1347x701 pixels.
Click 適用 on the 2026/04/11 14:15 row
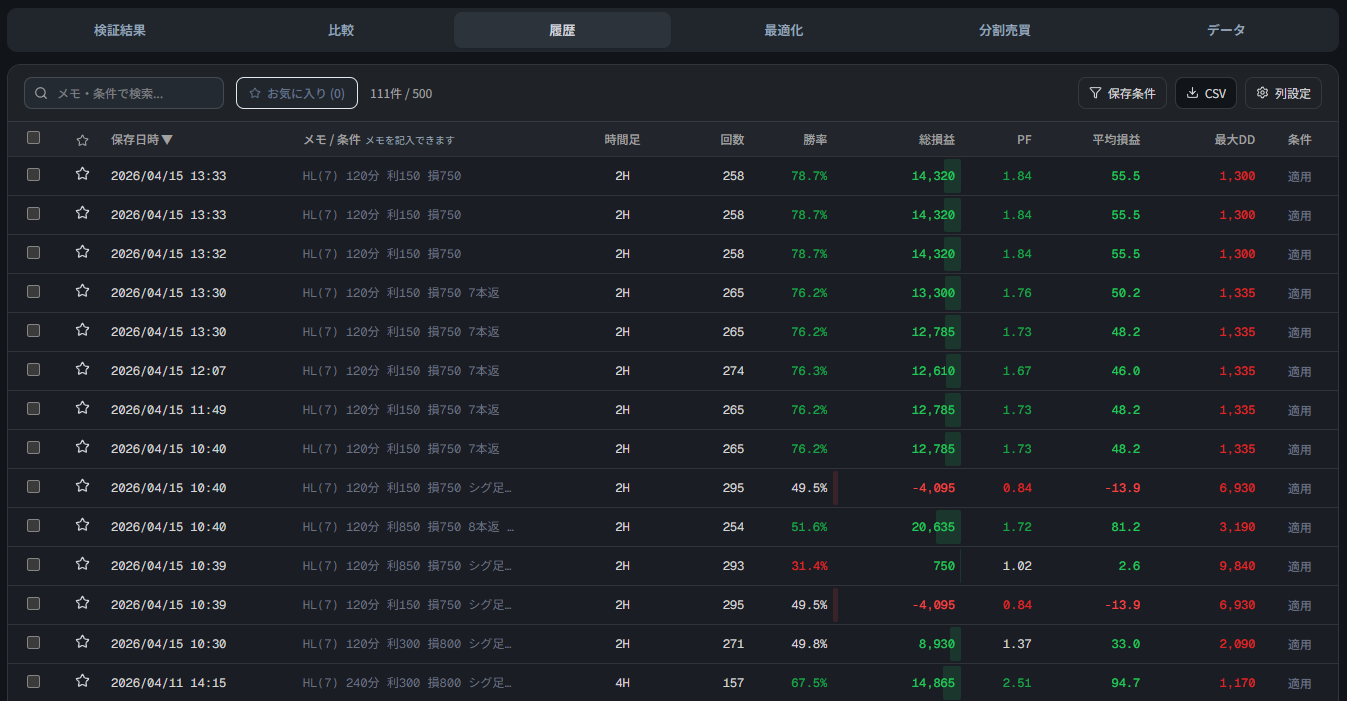(x=1299, y=683)
